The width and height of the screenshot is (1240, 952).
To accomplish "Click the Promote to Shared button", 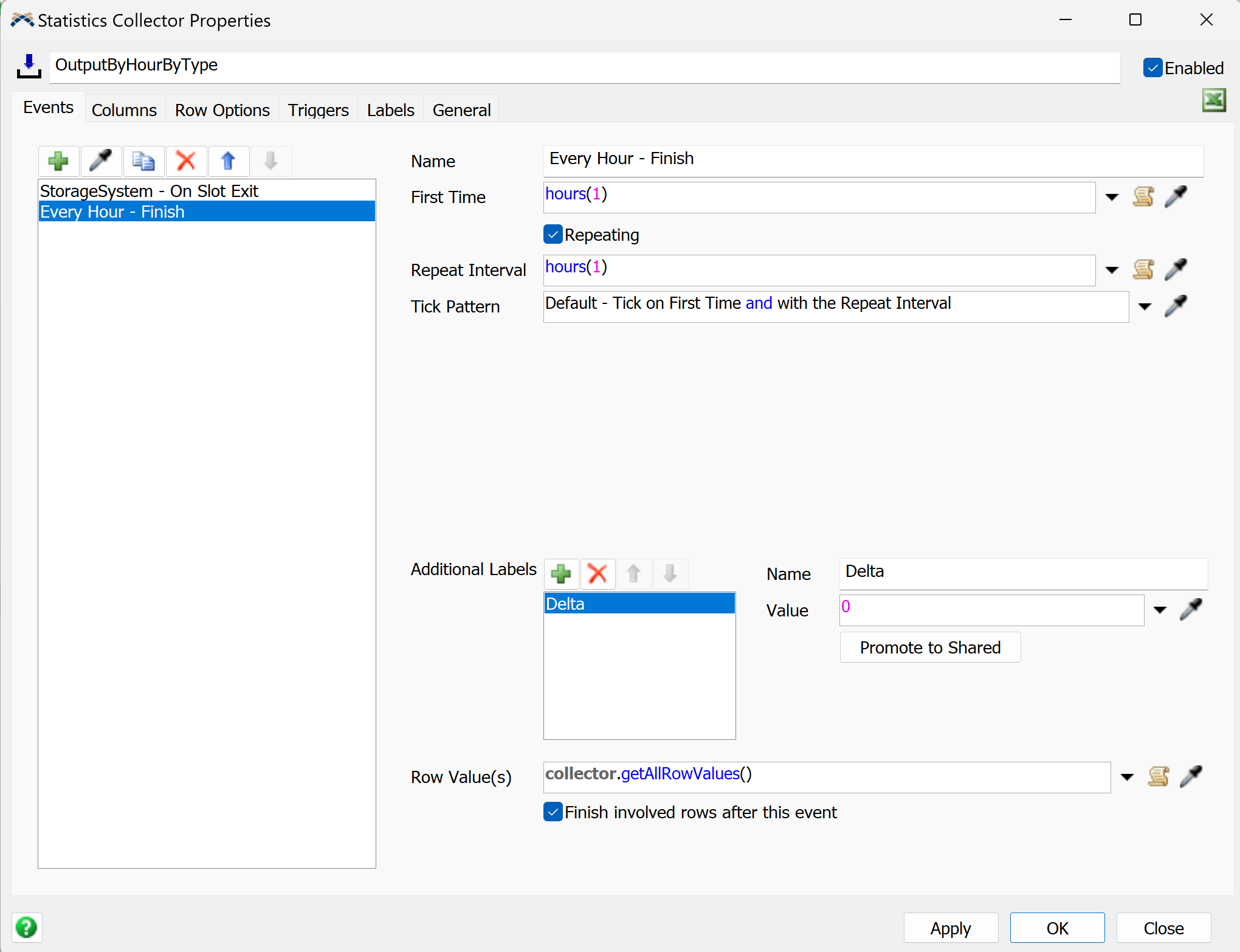I will coord(930,647).
